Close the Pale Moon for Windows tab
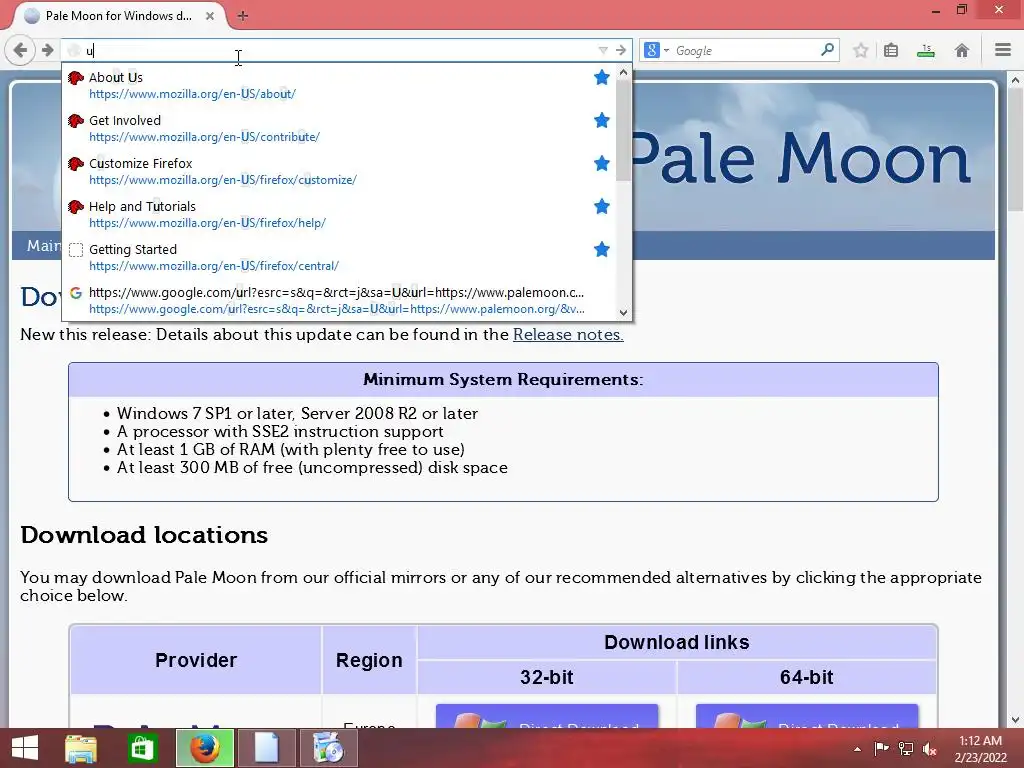1024x768 pixels. click(210, 16)
